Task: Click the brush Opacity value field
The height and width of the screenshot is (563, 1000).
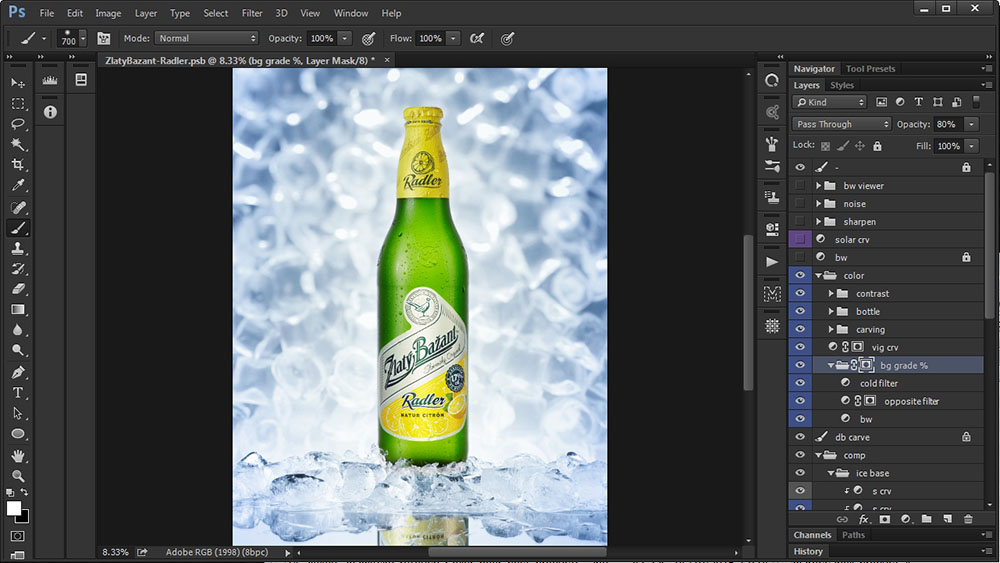Action: coord(321,38)
